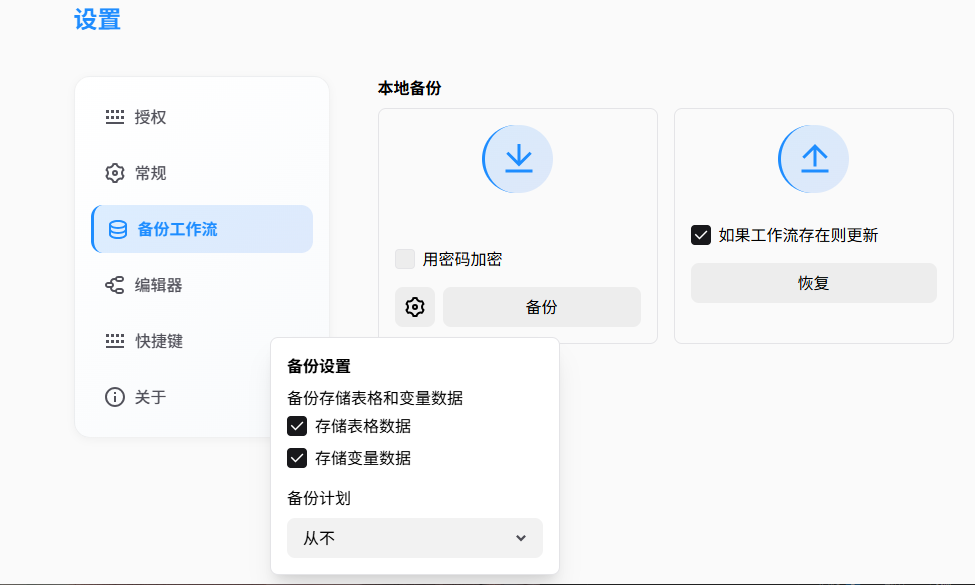Select the 编辑器 flow icon
The height and width of the screenshot is (585, 975).
(116, 285)
